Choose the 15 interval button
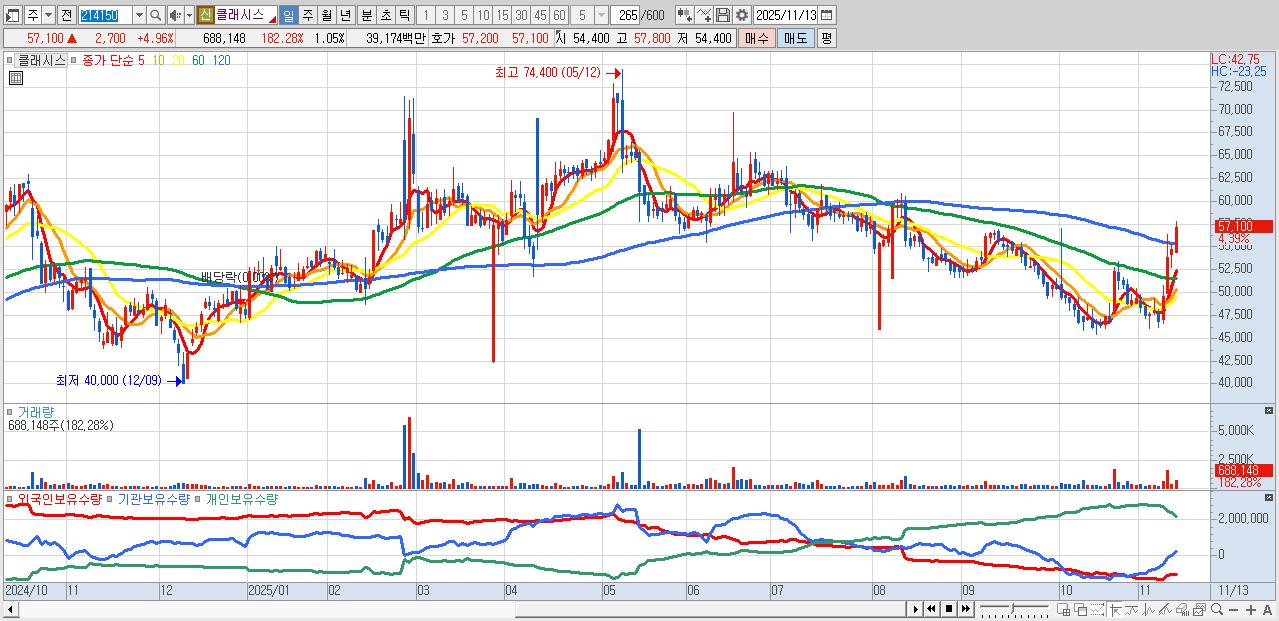Viewport: 1279px width, 621px height. 502,15
